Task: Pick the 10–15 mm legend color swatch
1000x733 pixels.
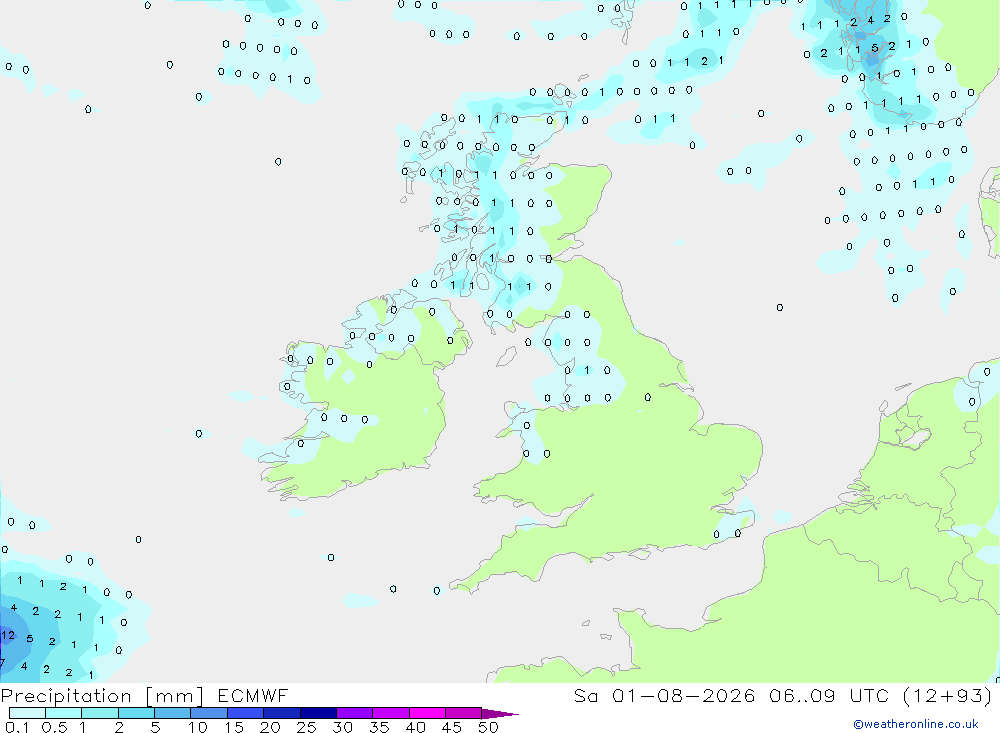Action: click(209, 713)
